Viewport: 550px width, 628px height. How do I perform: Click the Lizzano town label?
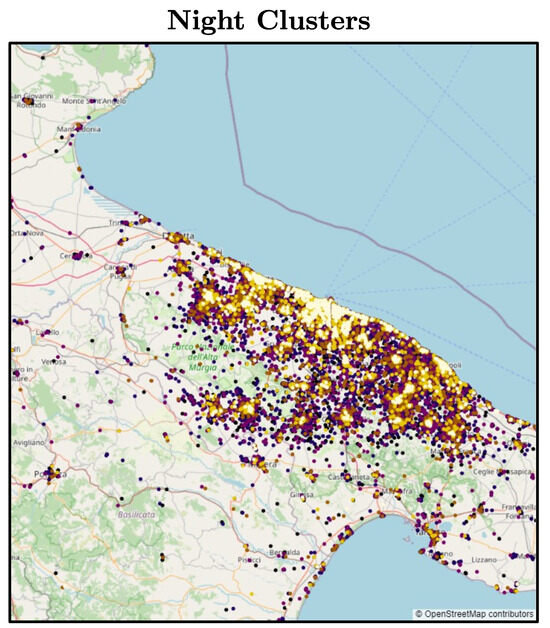pyautogui.click(x=484, y=560)
